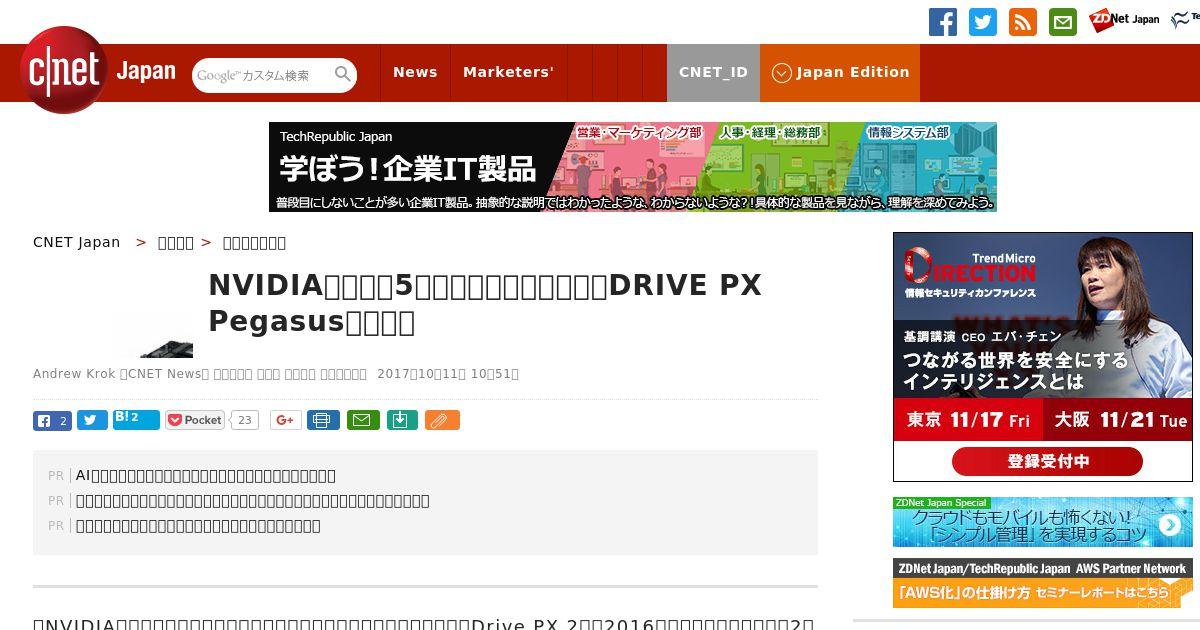Viewport: 1200px width, 630px height.
Task: Bookmark article with Hatena B! button
Action: (x=136, y=420)
